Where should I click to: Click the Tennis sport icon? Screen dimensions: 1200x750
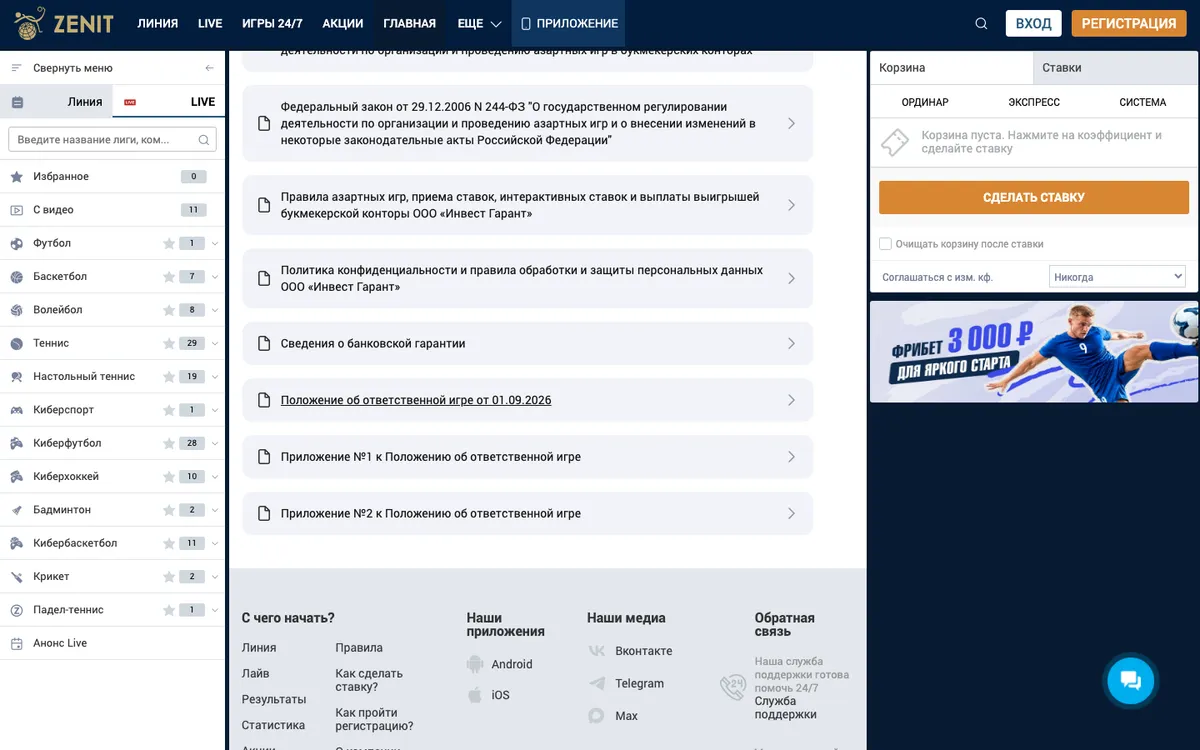(x=16, y=344)
